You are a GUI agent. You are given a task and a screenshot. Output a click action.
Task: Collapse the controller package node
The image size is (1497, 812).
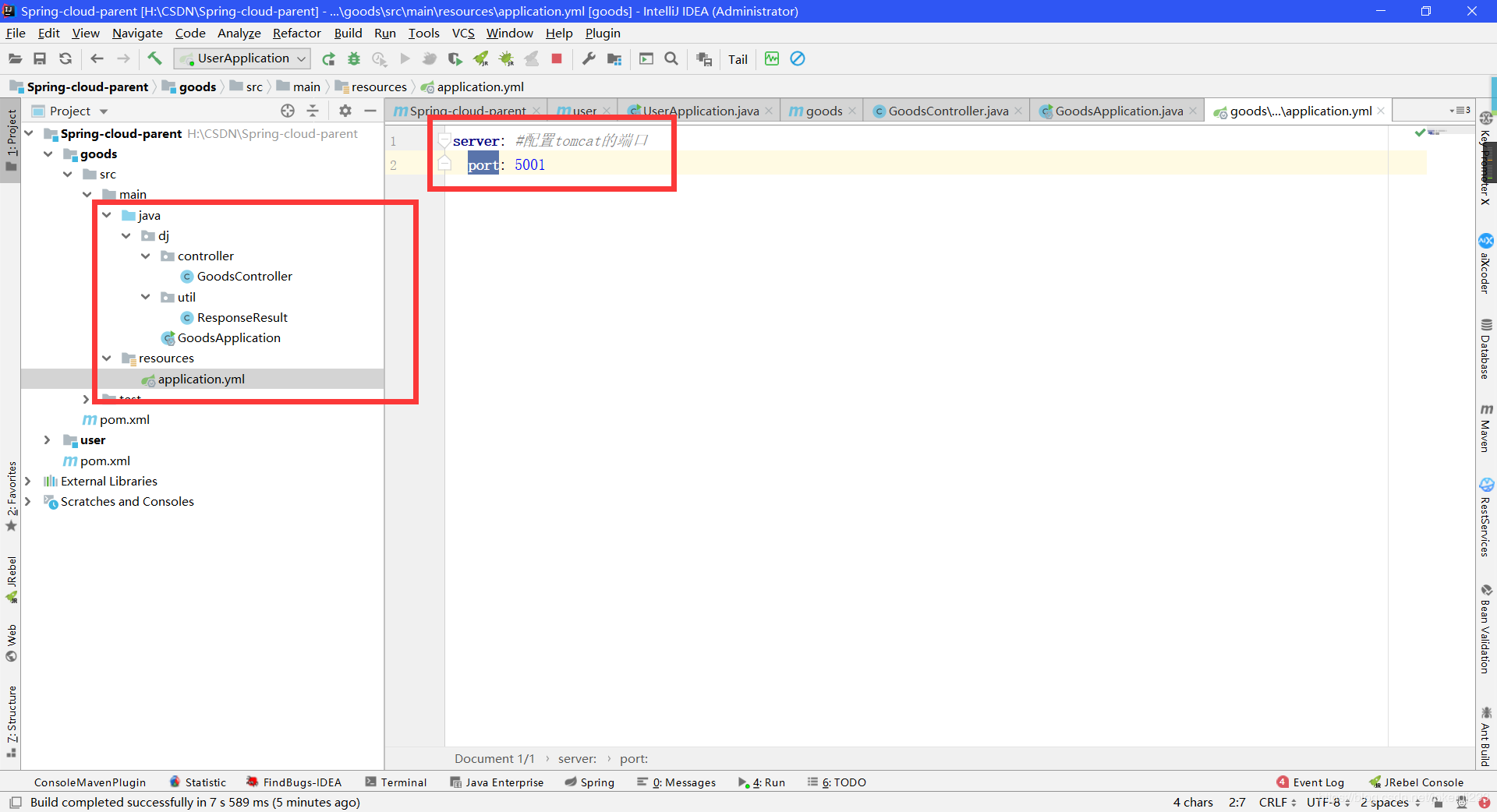coord(146,256)
